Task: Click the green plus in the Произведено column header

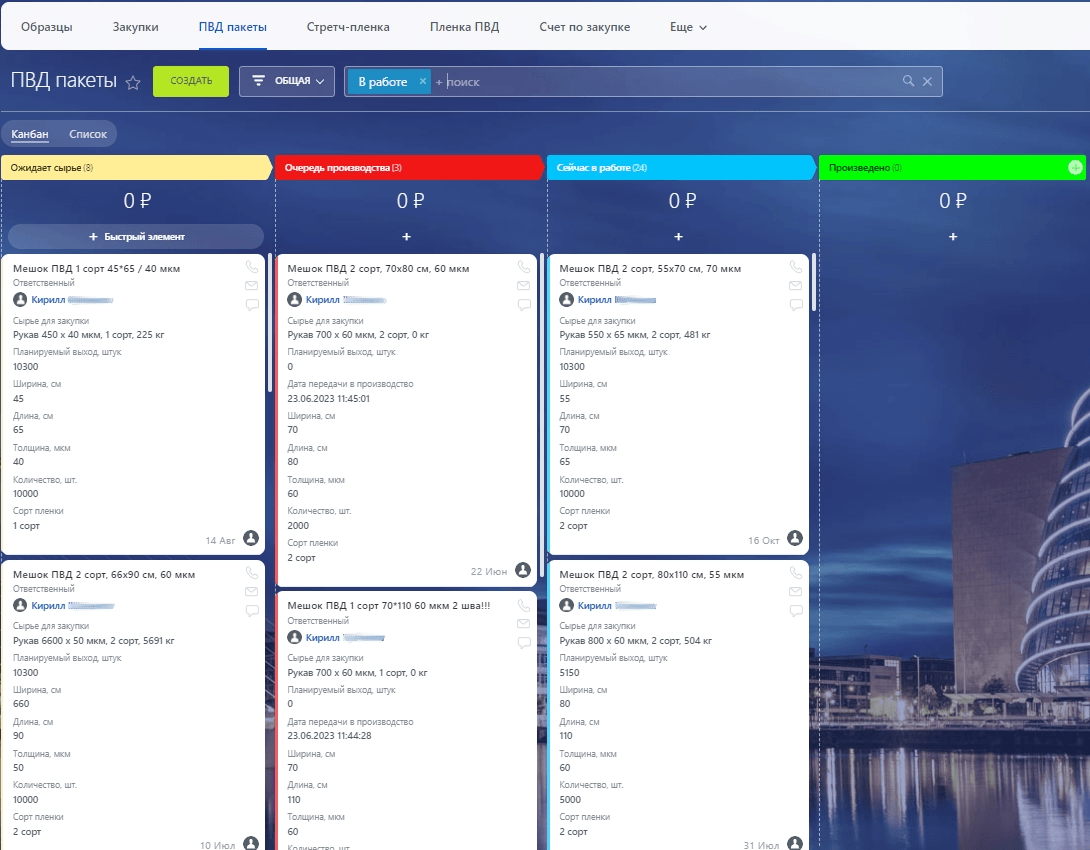Action: pos(1075,167)
